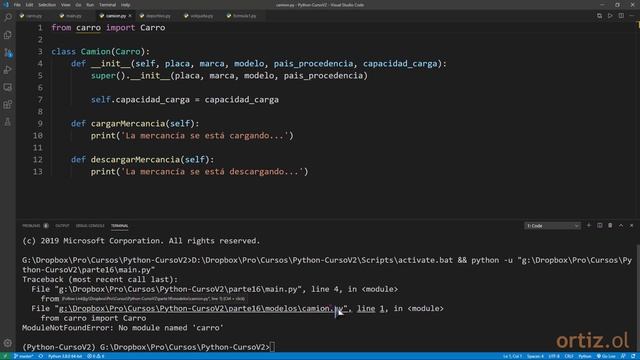Click the terminal prompt input line
The width and height of the screenshot is (640, 360).
tap(149, 347)
